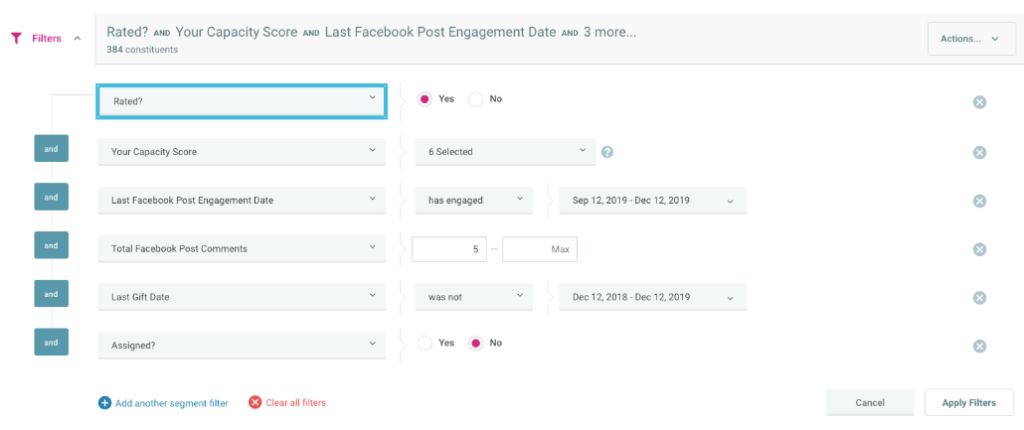Click the Max comments input field
The height and width of the screenshot is (430, 1024).
540,249
